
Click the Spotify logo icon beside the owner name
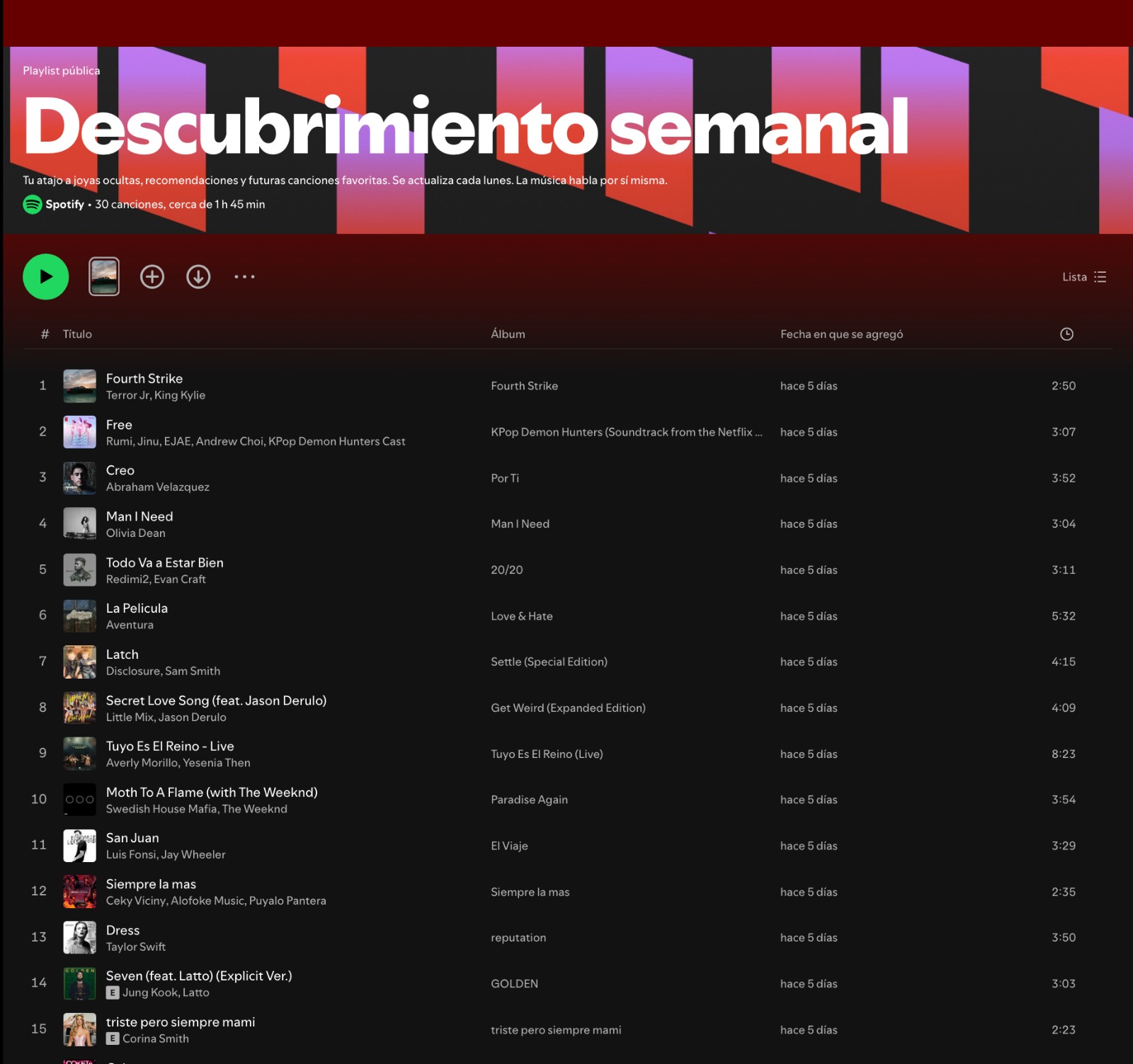tap(33, 205)
